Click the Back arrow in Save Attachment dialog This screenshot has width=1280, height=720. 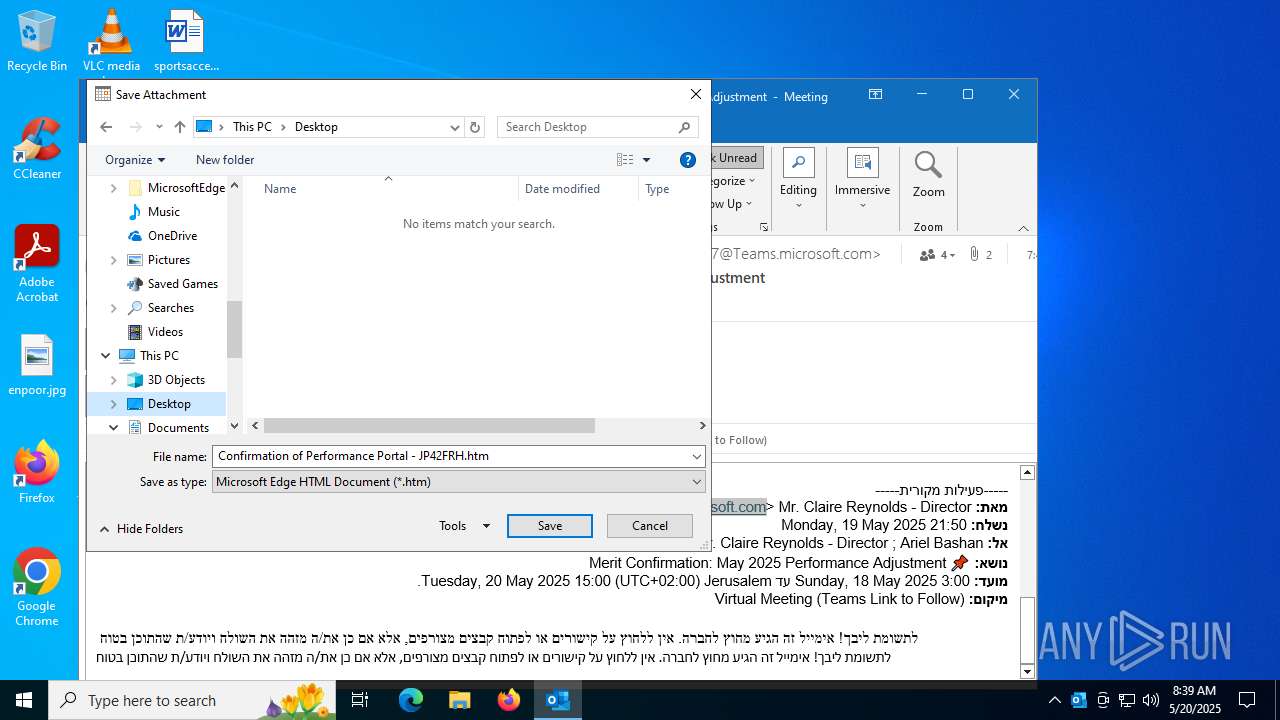pyautogui.click(x=106, y=127)
